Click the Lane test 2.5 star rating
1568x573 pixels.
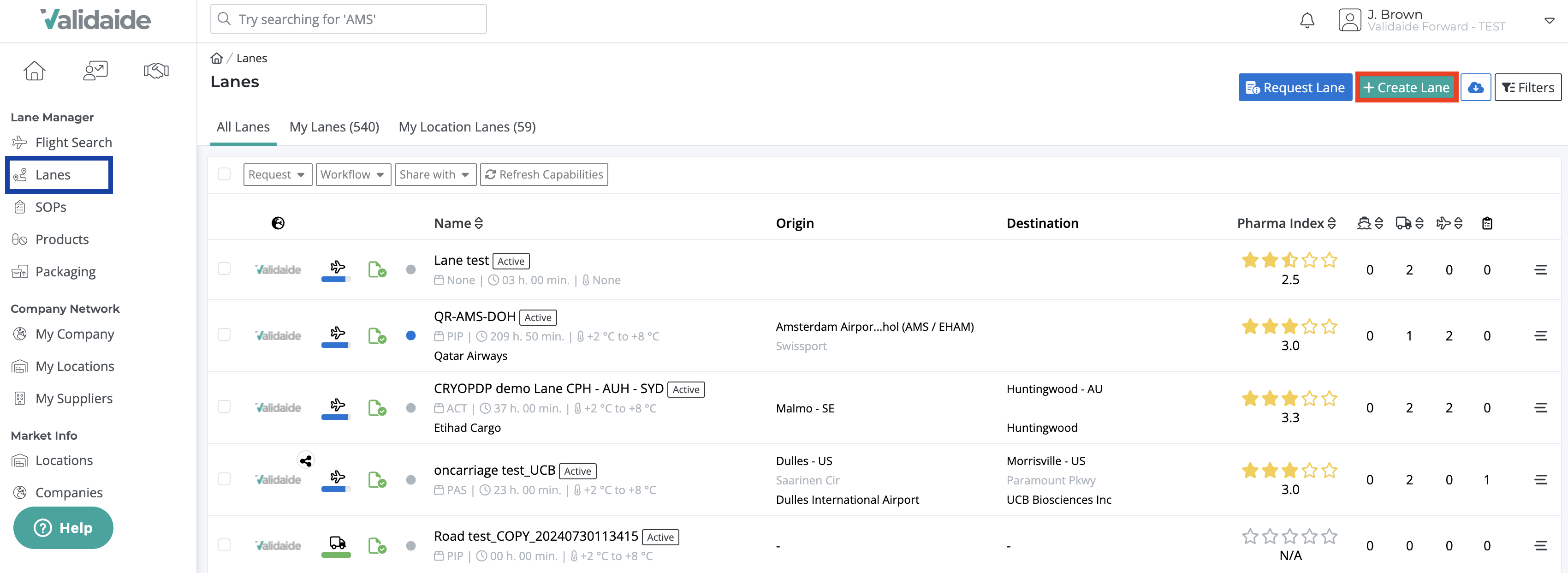tap(1289, 261)
